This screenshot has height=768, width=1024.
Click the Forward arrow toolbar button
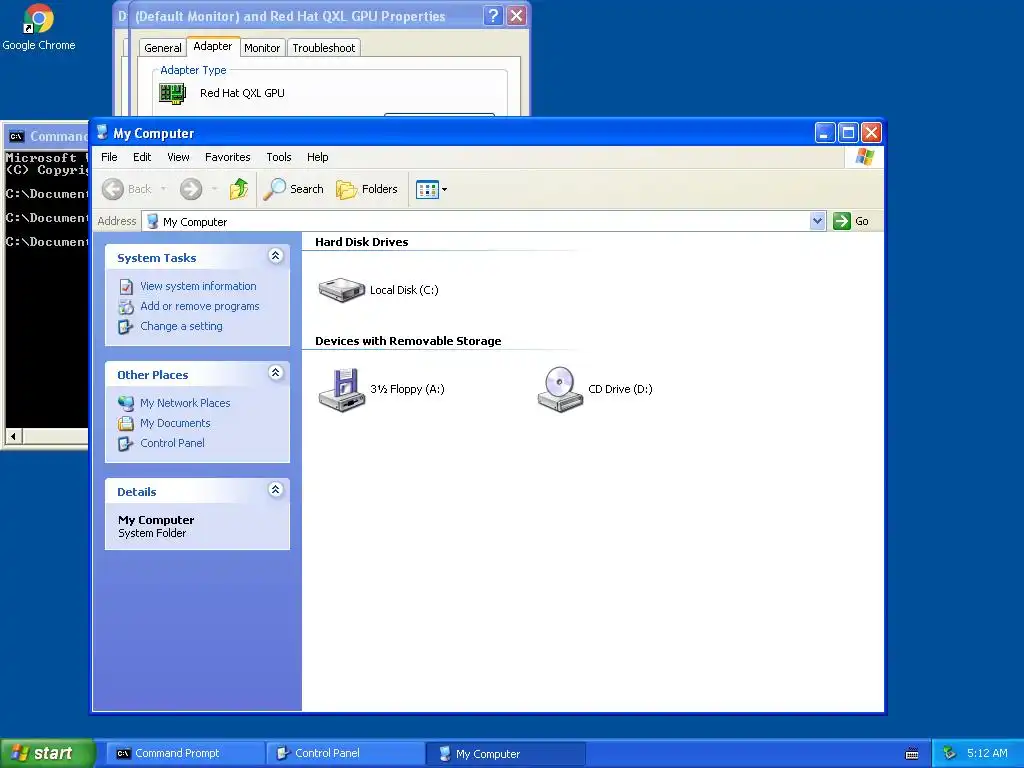coord(191,189)
